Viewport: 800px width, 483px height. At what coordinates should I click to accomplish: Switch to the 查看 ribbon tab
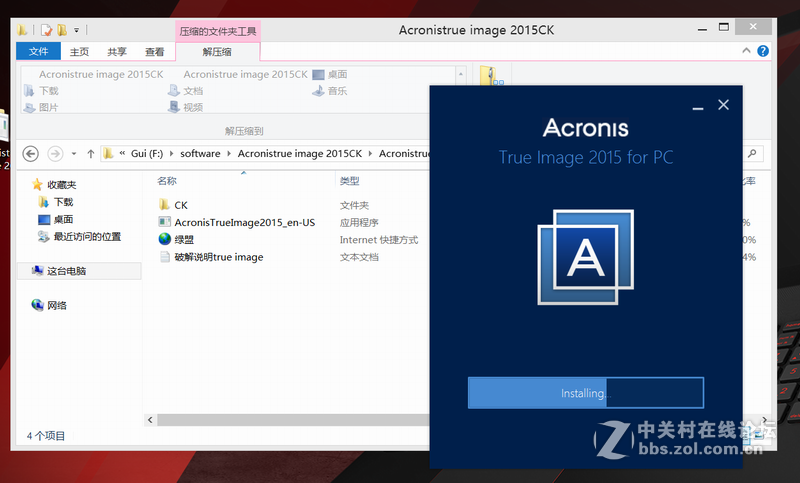point(155,51)
